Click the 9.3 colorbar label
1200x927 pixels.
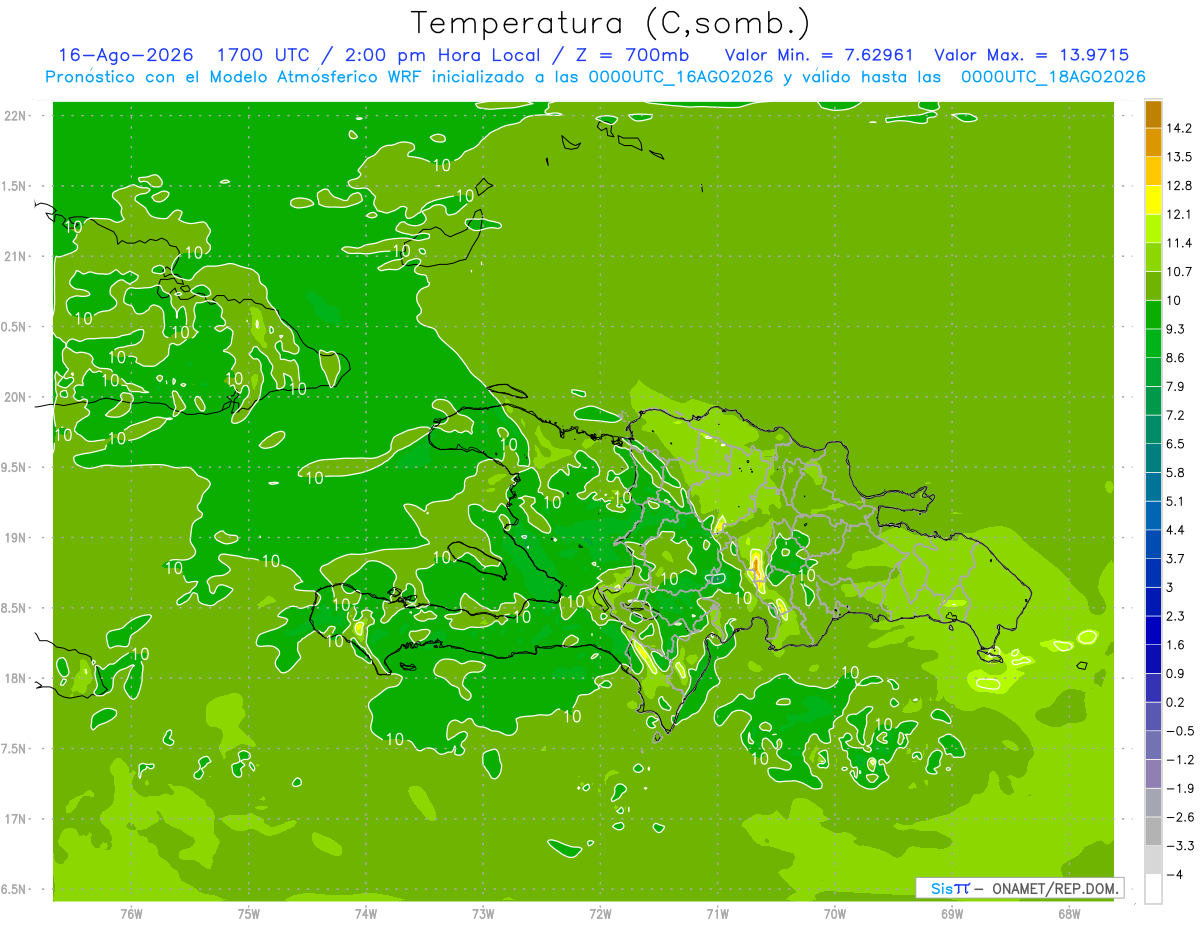1176,329
